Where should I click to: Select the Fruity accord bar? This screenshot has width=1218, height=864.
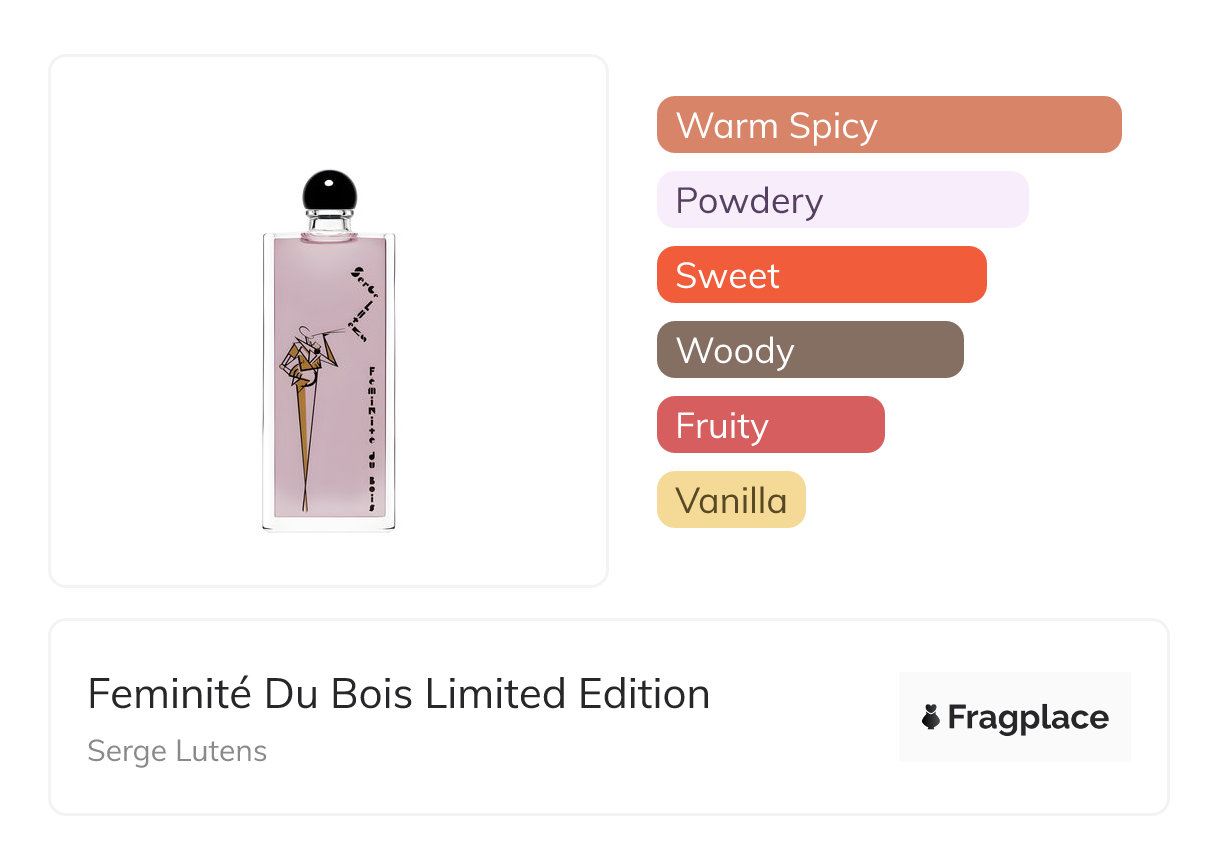[770, 425]
